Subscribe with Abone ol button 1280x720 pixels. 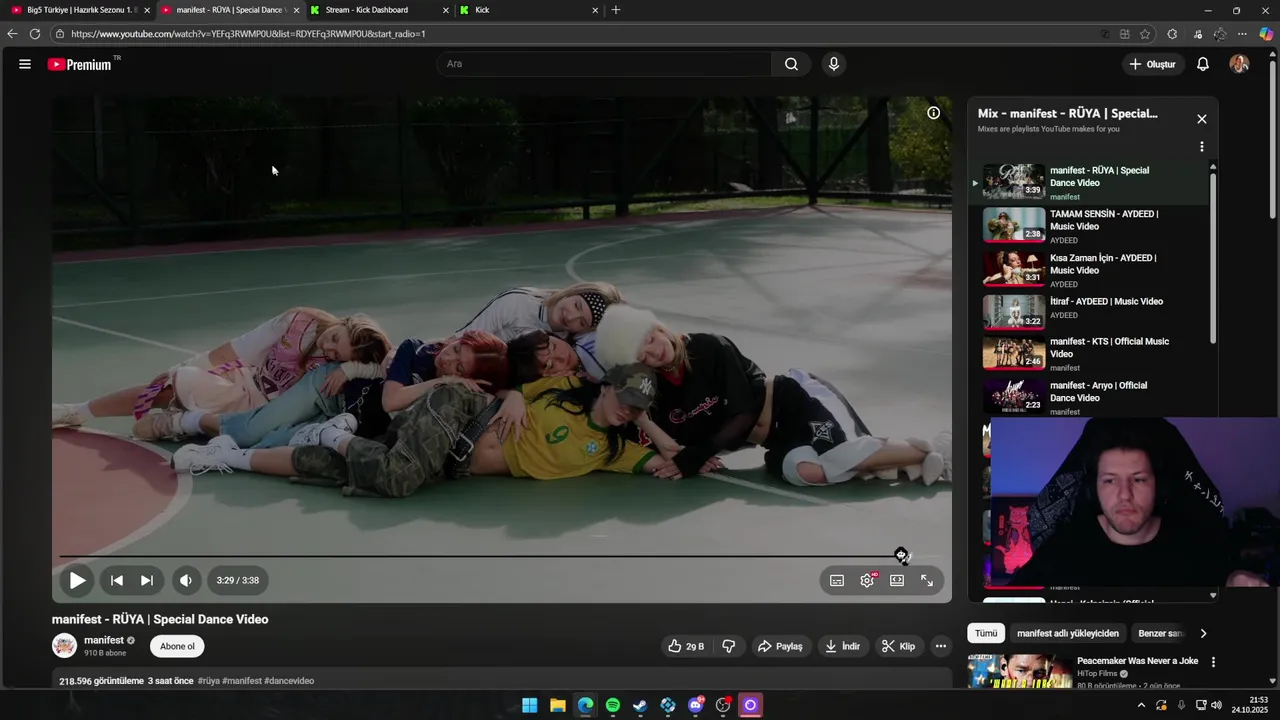point(177,646)
